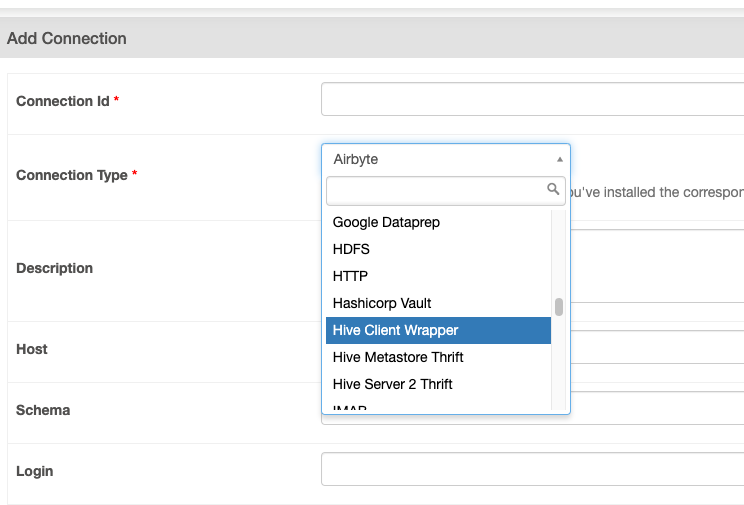The image size is (744, 505).
Task: Click the Connection Type label
Action: click(x=72, y=175)
